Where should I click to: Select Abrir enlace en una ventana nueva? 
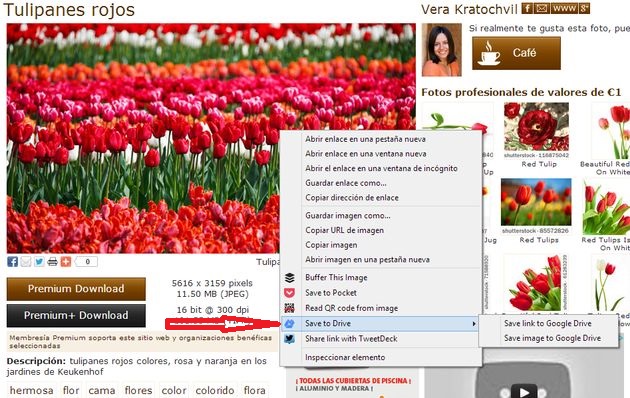pyautogui.click(x=366, y=154)
